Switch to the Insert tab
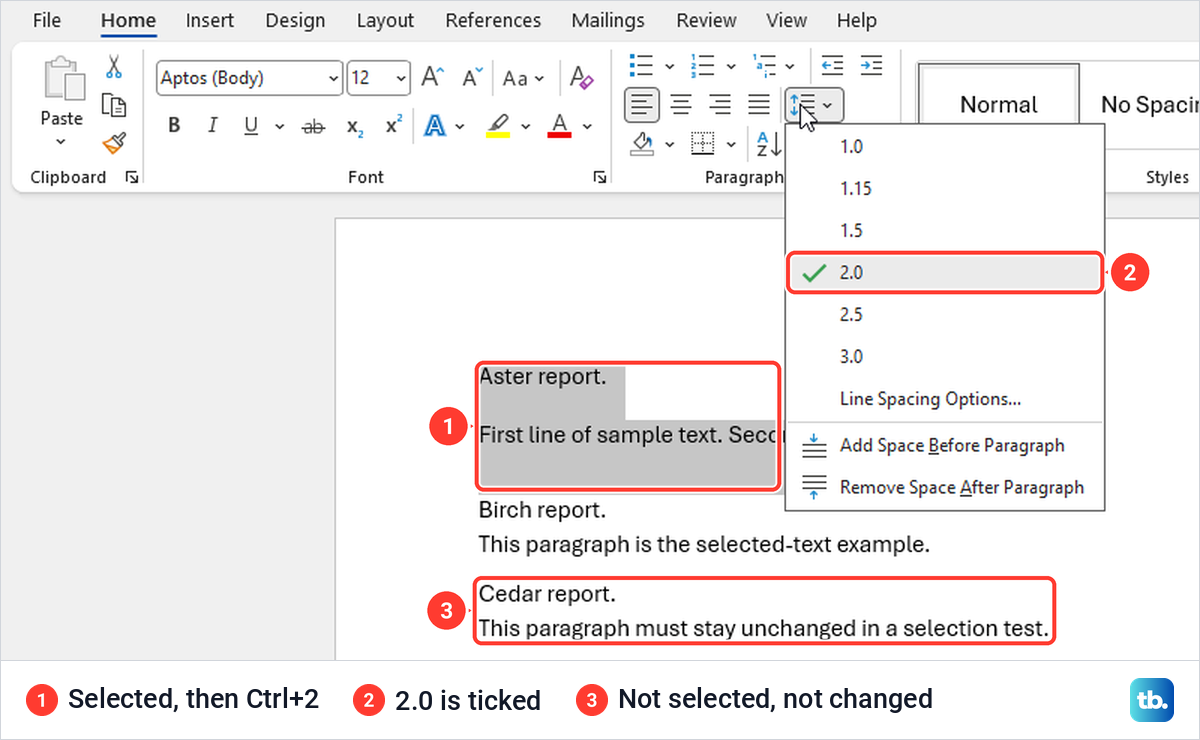 tap(210, 20)
